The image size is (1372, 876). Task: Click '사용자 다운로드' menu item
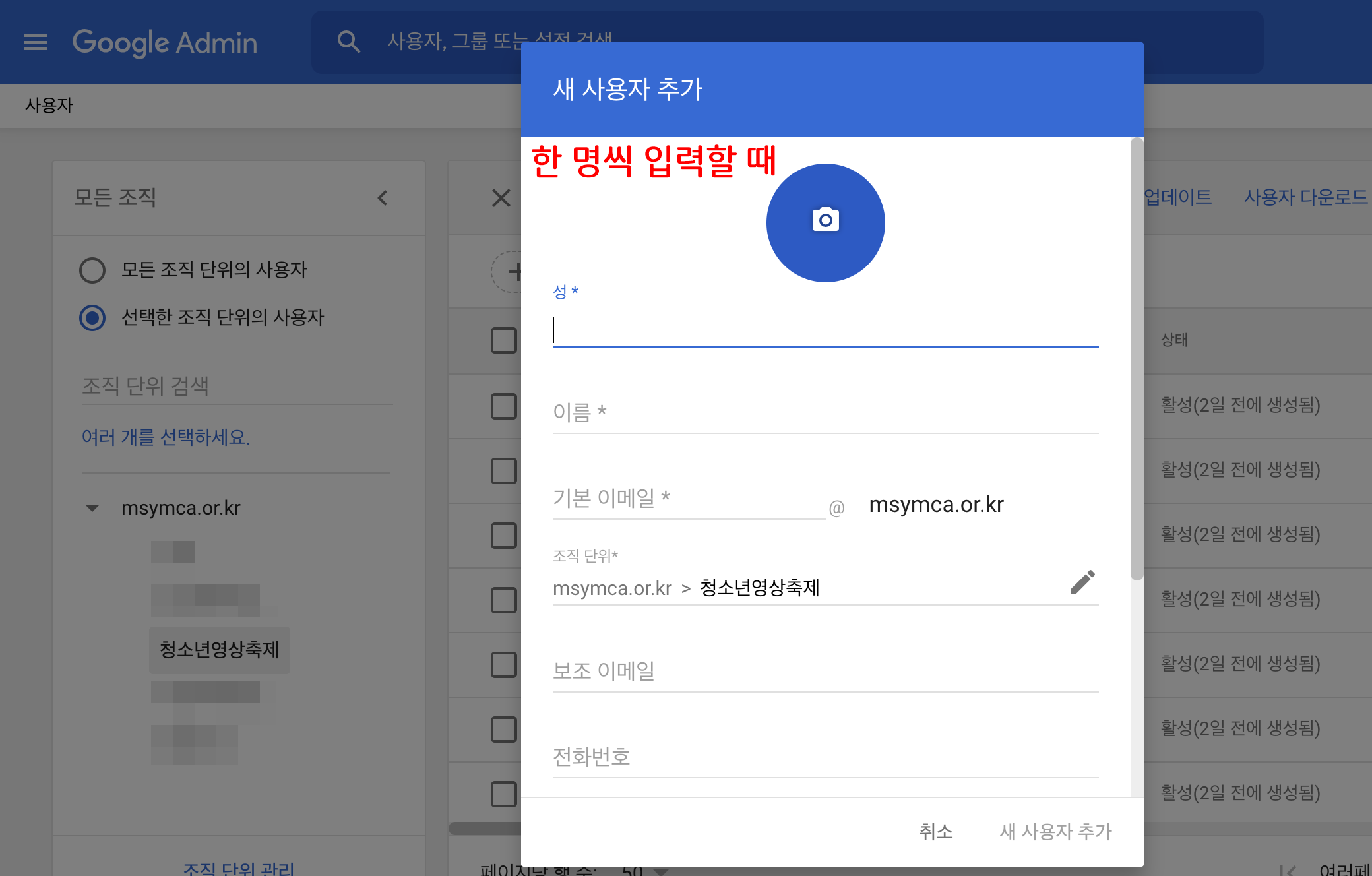pos(1305,197)
